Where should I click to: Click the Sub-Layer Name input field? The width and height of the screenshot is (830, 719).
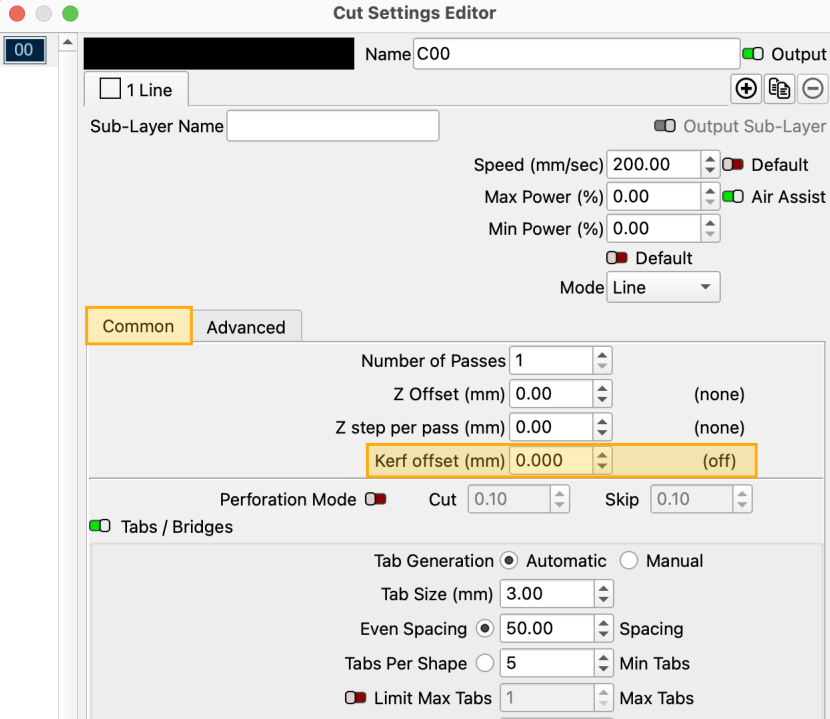point(333,126)
